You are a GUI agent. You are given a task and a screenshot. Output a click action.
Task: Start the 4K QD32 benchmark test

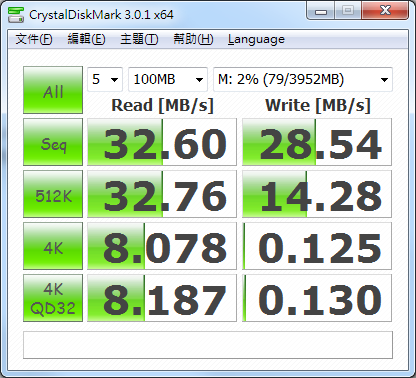(53, 298)
